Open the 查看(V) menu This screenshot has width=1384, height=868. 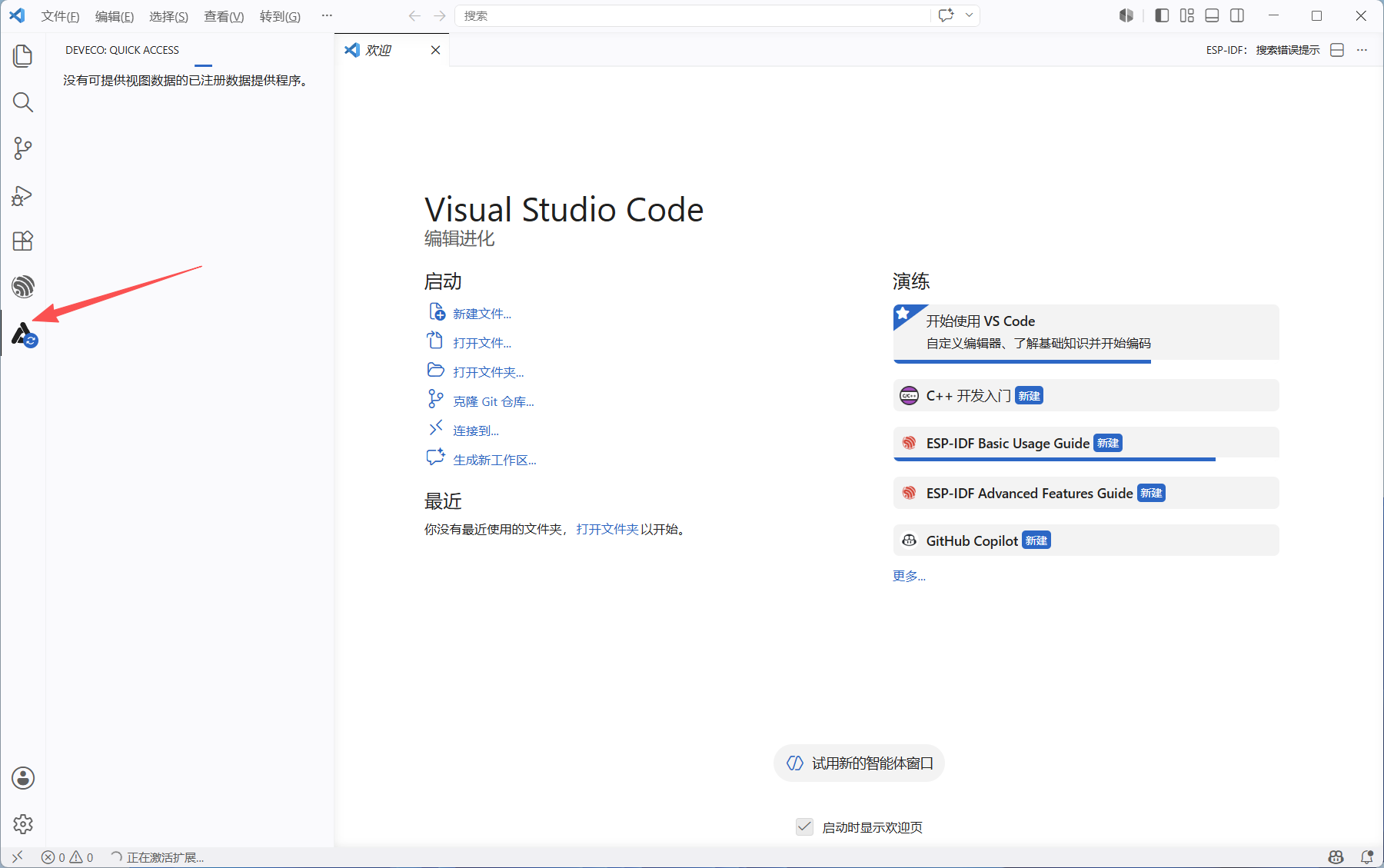224,16
